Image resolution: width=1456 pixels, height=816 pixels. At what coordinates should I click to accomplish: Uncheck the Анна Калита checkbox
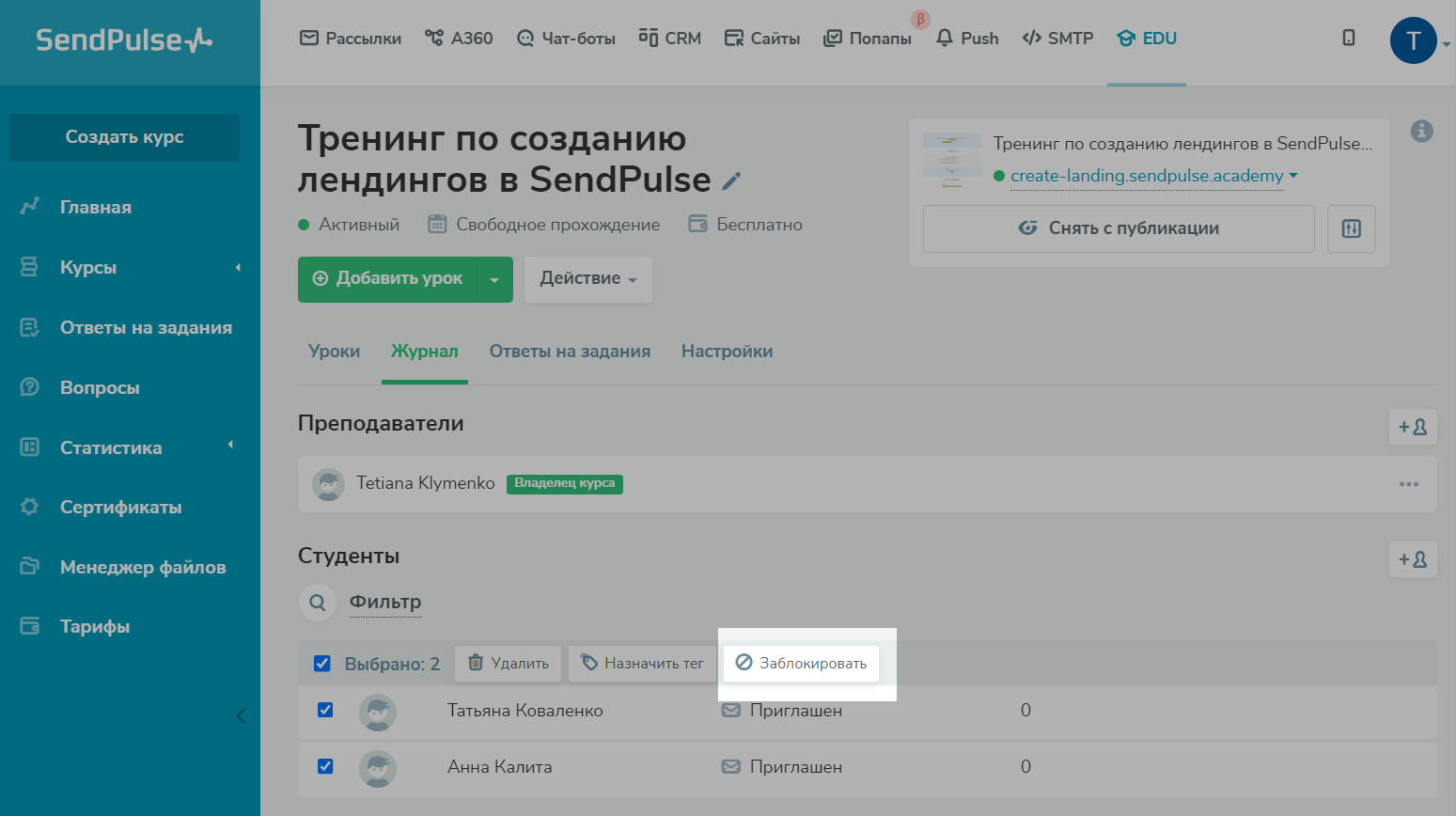[325, 766]
